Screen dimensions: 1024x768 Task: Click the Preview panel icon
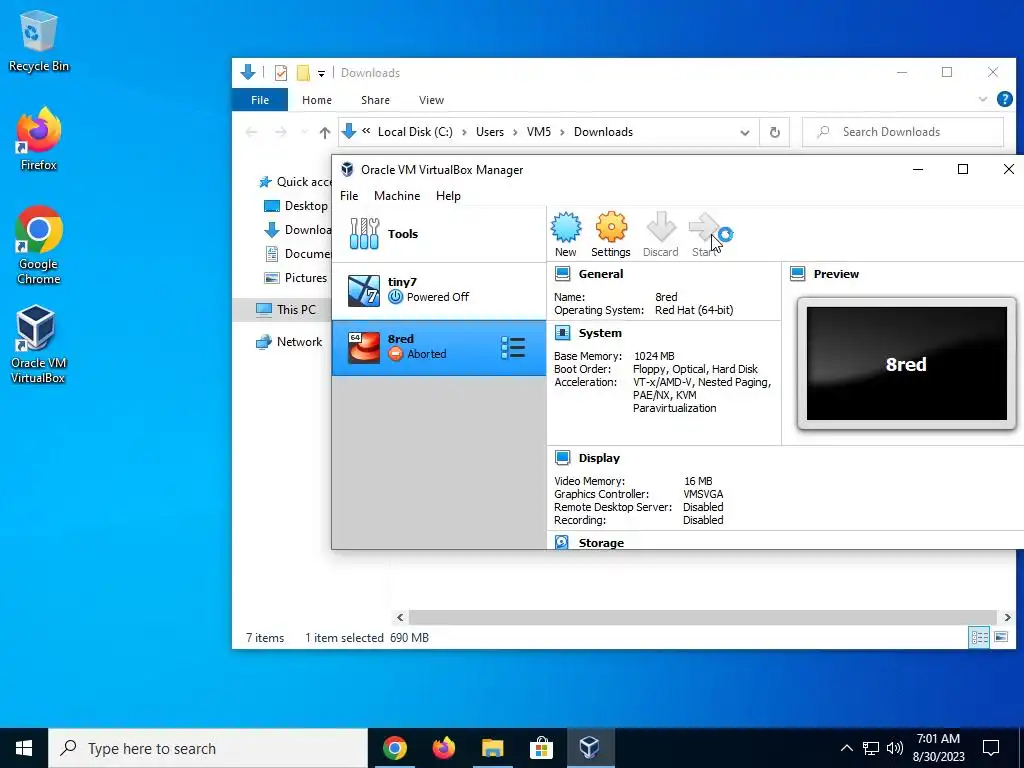pos(797,274)
